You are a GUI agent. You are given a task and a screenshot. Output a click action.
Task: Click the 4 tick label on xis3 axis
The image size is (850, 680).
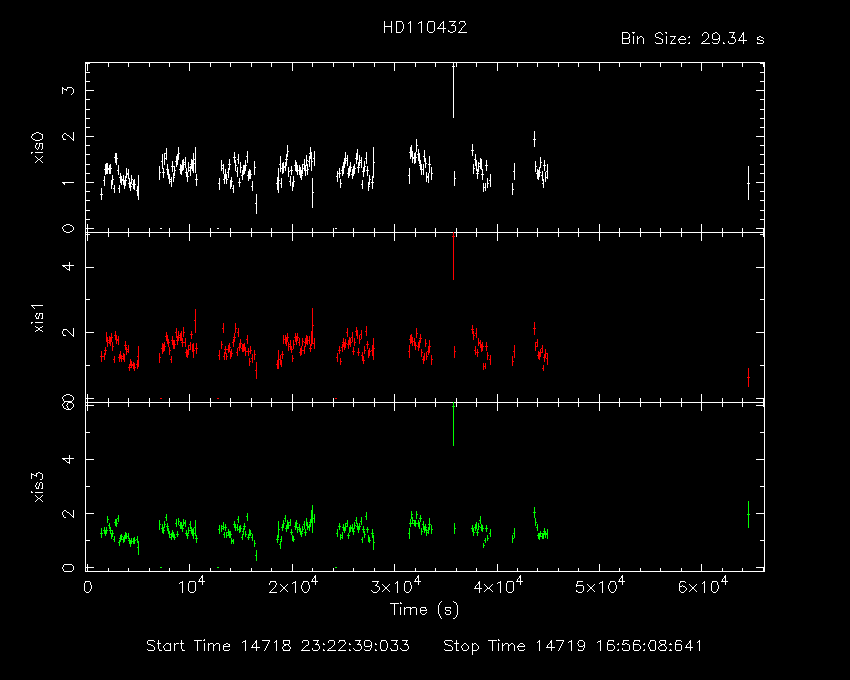tap(68, 459)
